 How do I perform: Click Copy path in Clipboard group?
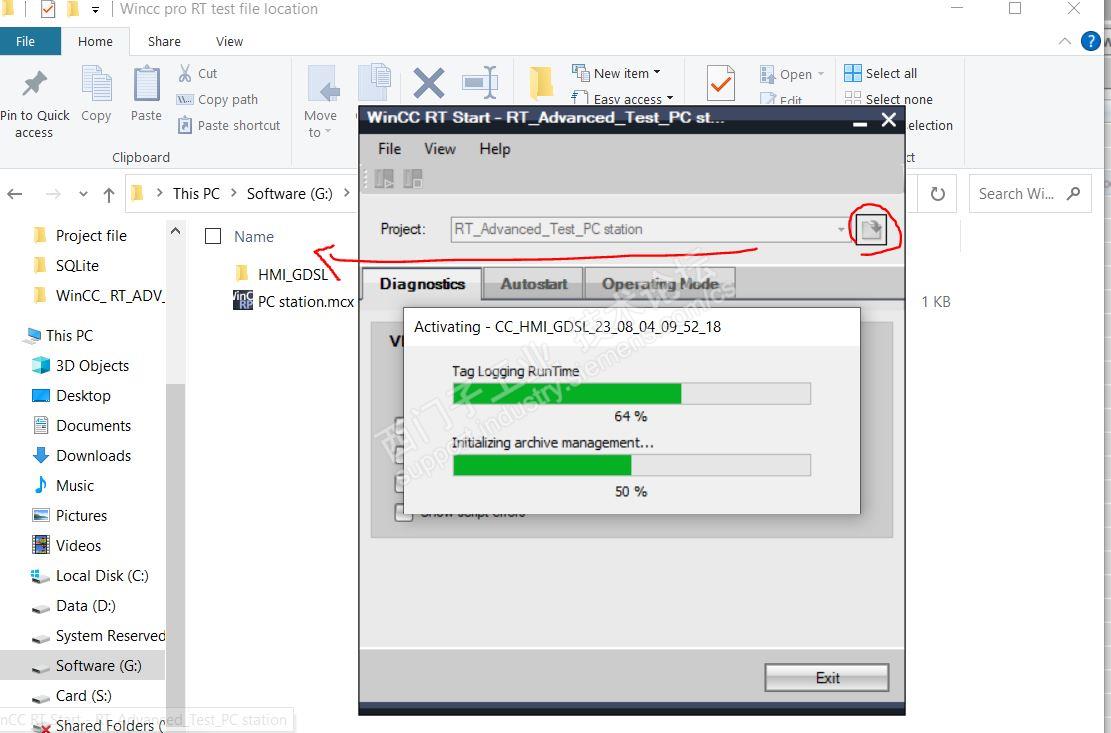(x=218, y=100)
